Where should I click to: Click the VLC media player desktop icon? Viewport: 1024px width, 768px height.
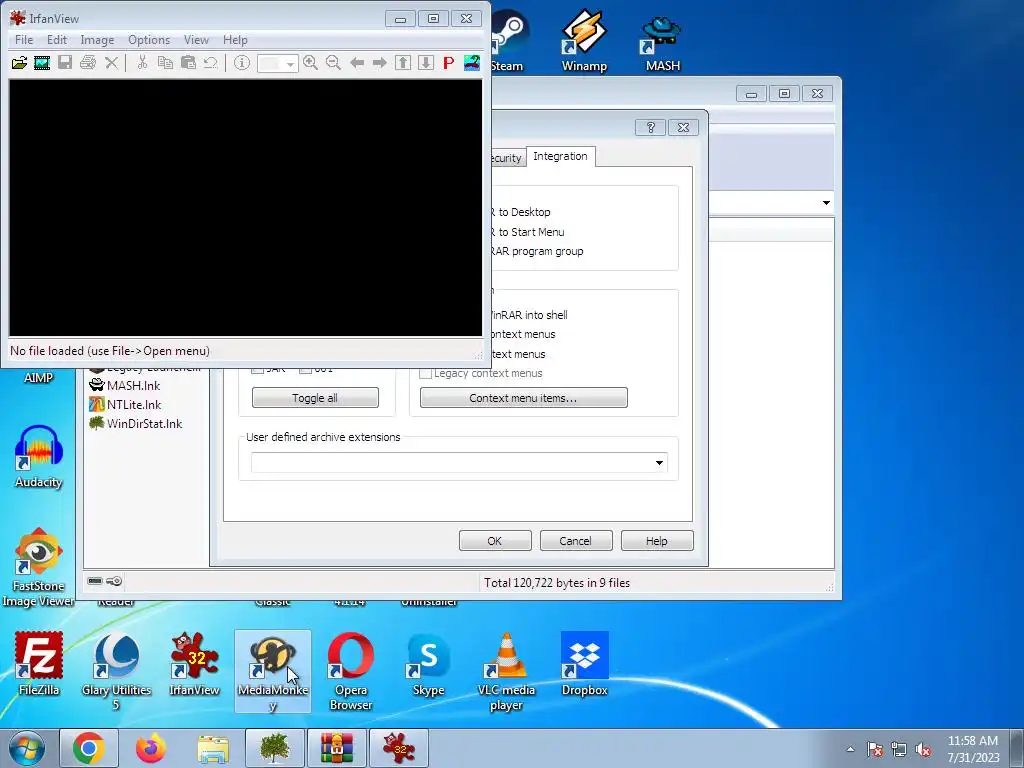tap(506, 671)
